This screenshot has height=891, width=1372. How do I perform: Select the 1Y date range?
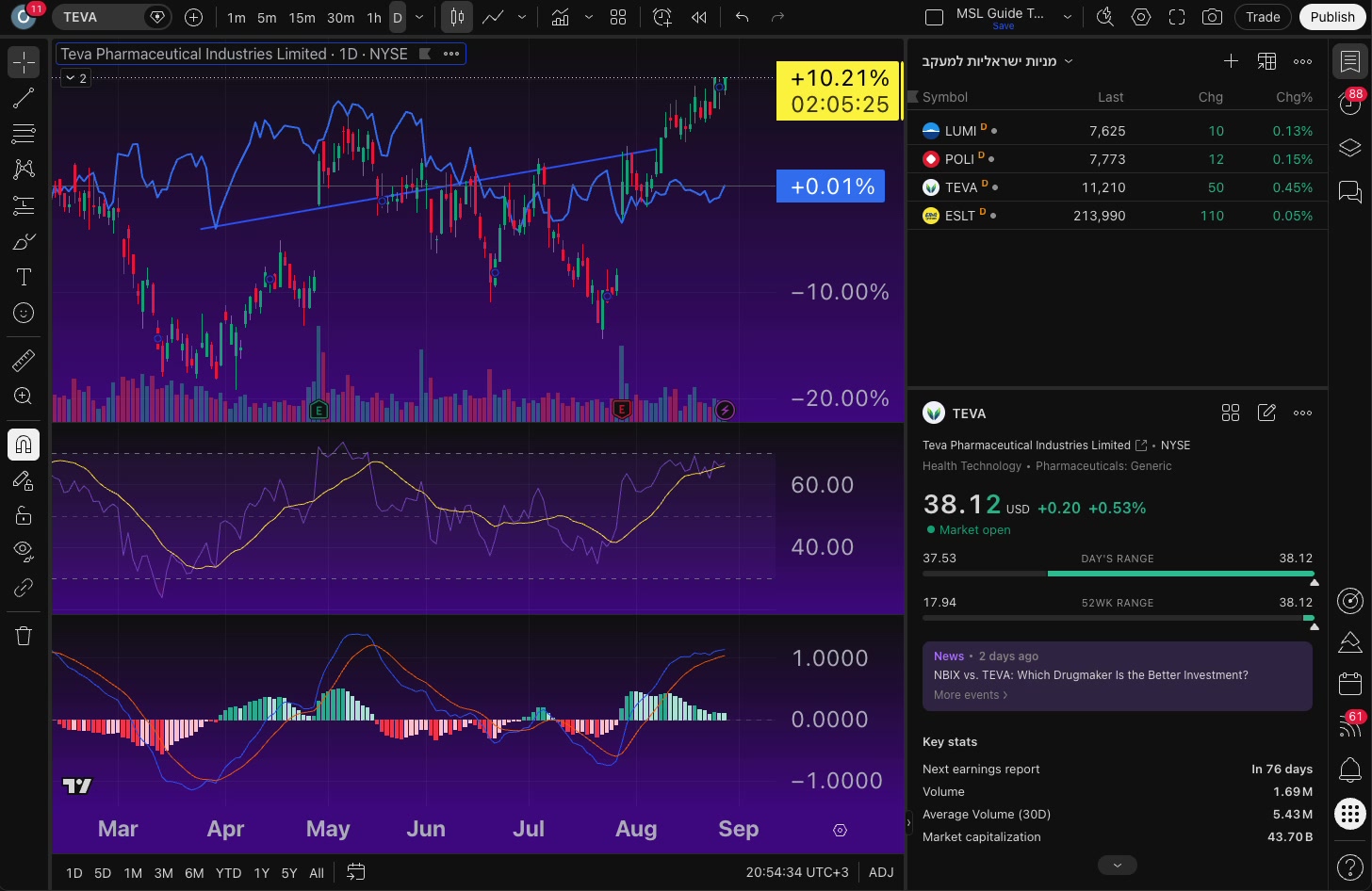[262, 873]
